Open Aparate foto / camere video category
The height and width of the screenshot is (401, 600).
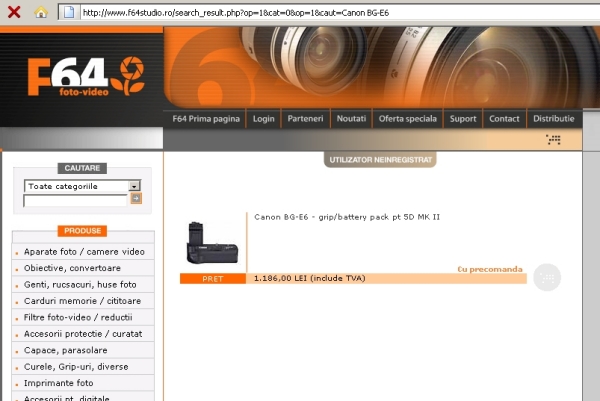(84, 252)
